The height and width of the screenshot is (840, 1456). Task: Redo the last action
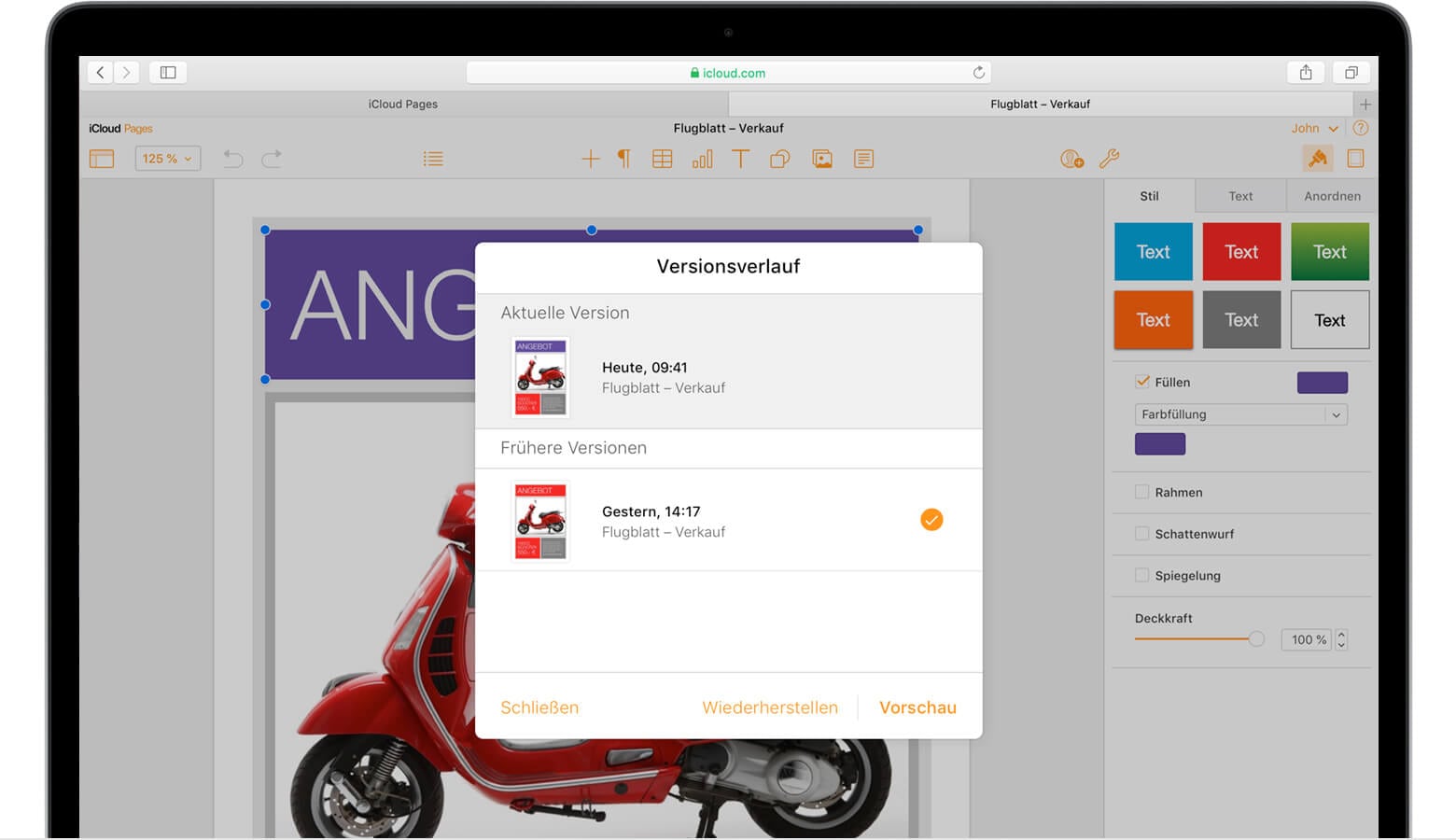point(272,159)
